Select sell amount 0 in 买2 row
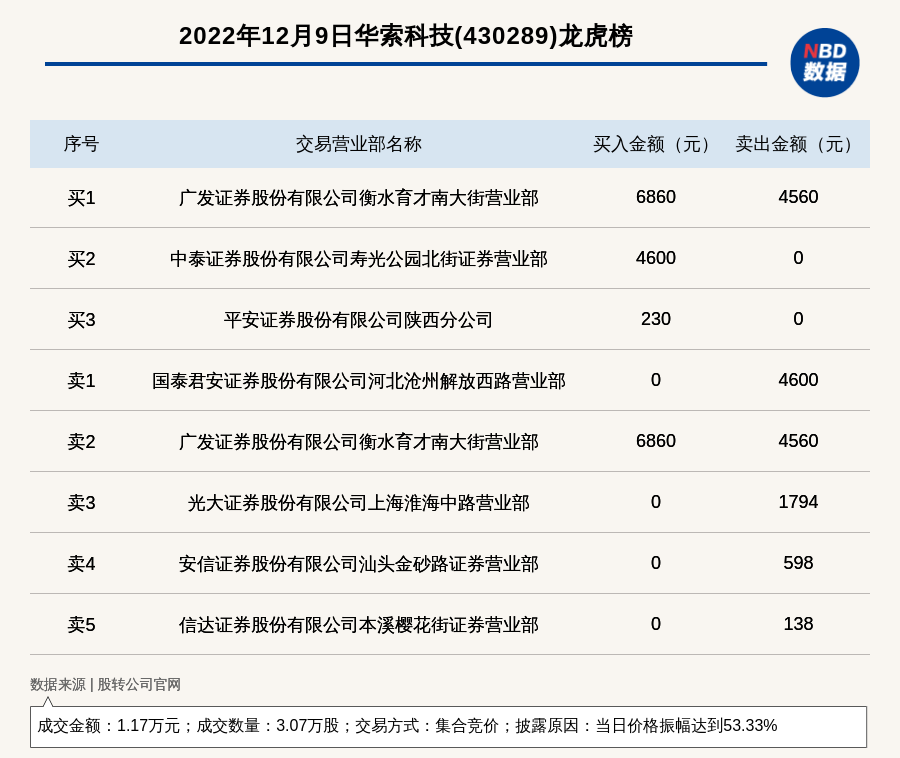Screen dimensions: 900x758 (798, 258)
